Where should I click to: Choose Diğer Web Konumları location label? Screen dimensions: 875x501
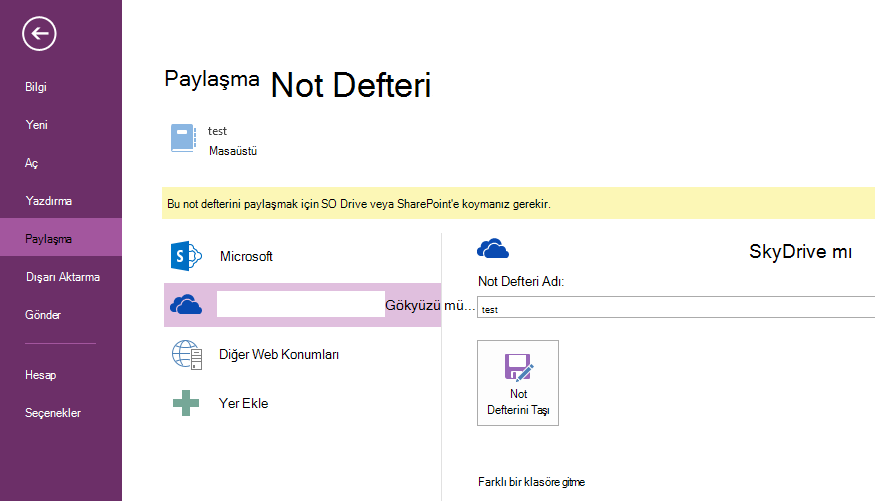tap(278, 355)
